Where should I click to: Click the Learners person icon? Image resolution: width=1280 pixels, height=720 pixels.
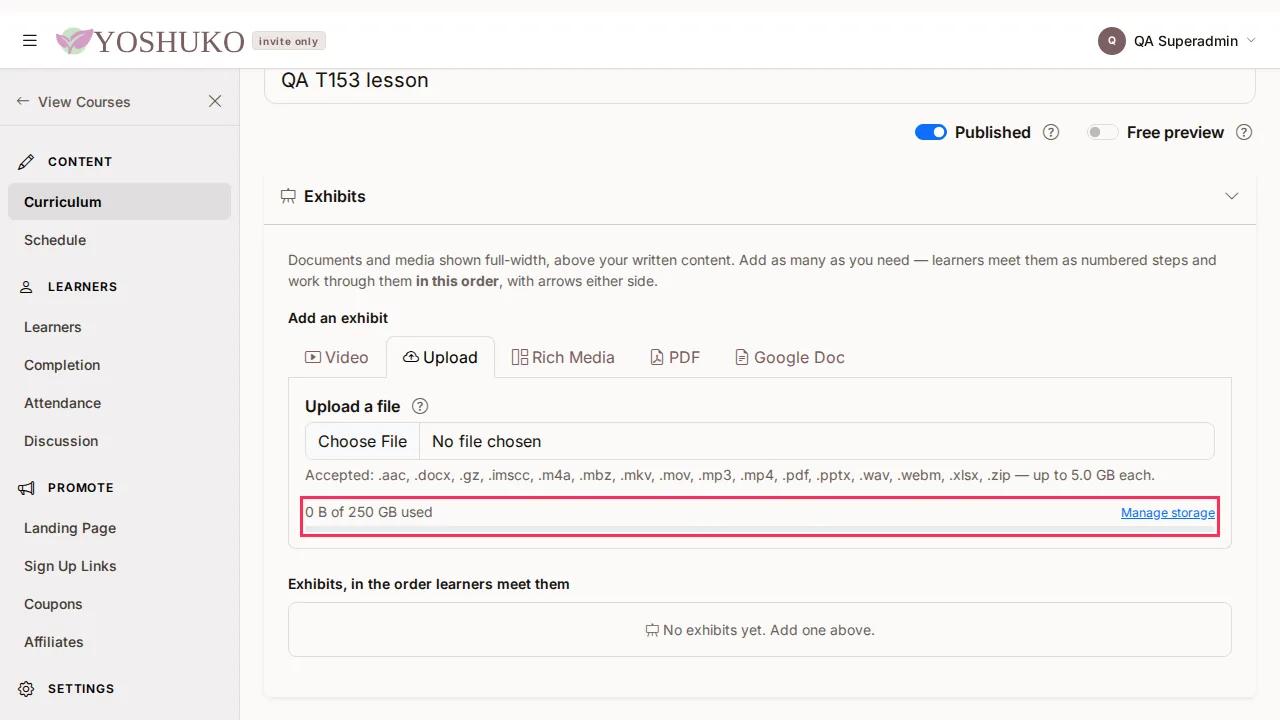click(x=26, y=287)
